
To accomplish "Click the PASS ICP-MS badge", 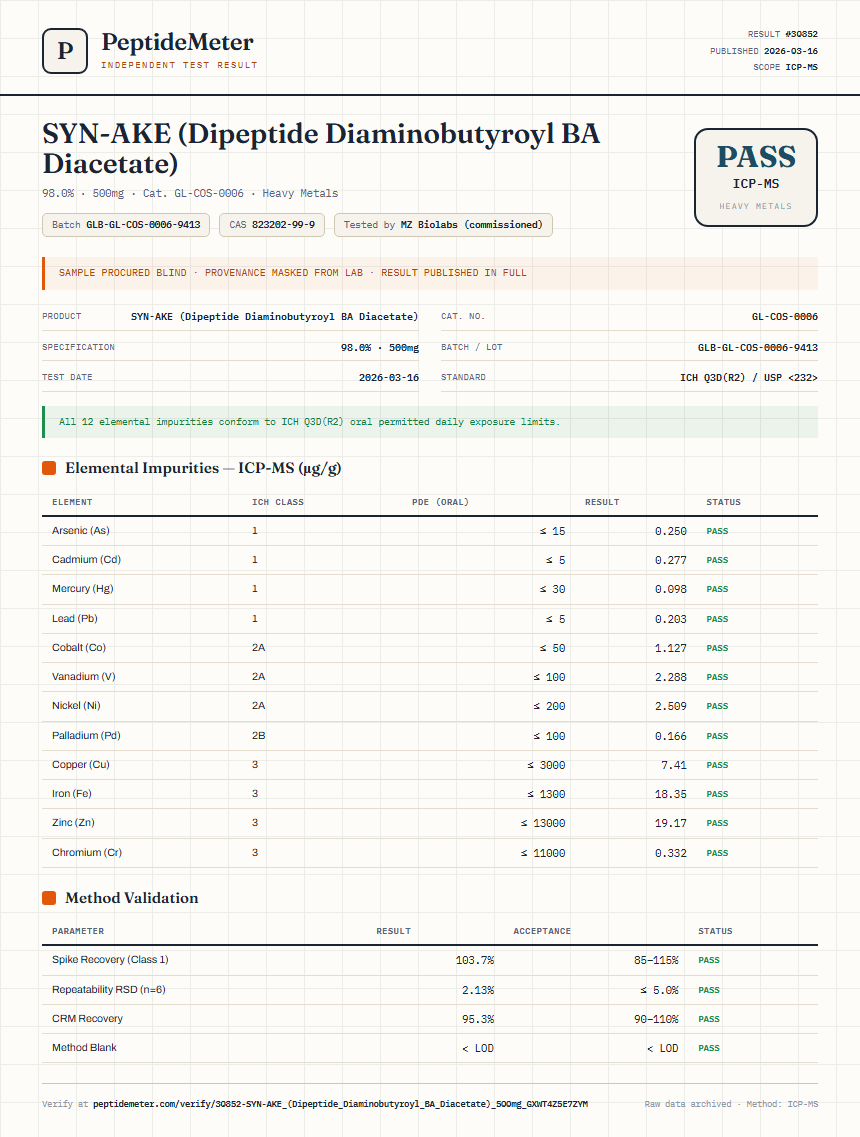I will (756, 178).
